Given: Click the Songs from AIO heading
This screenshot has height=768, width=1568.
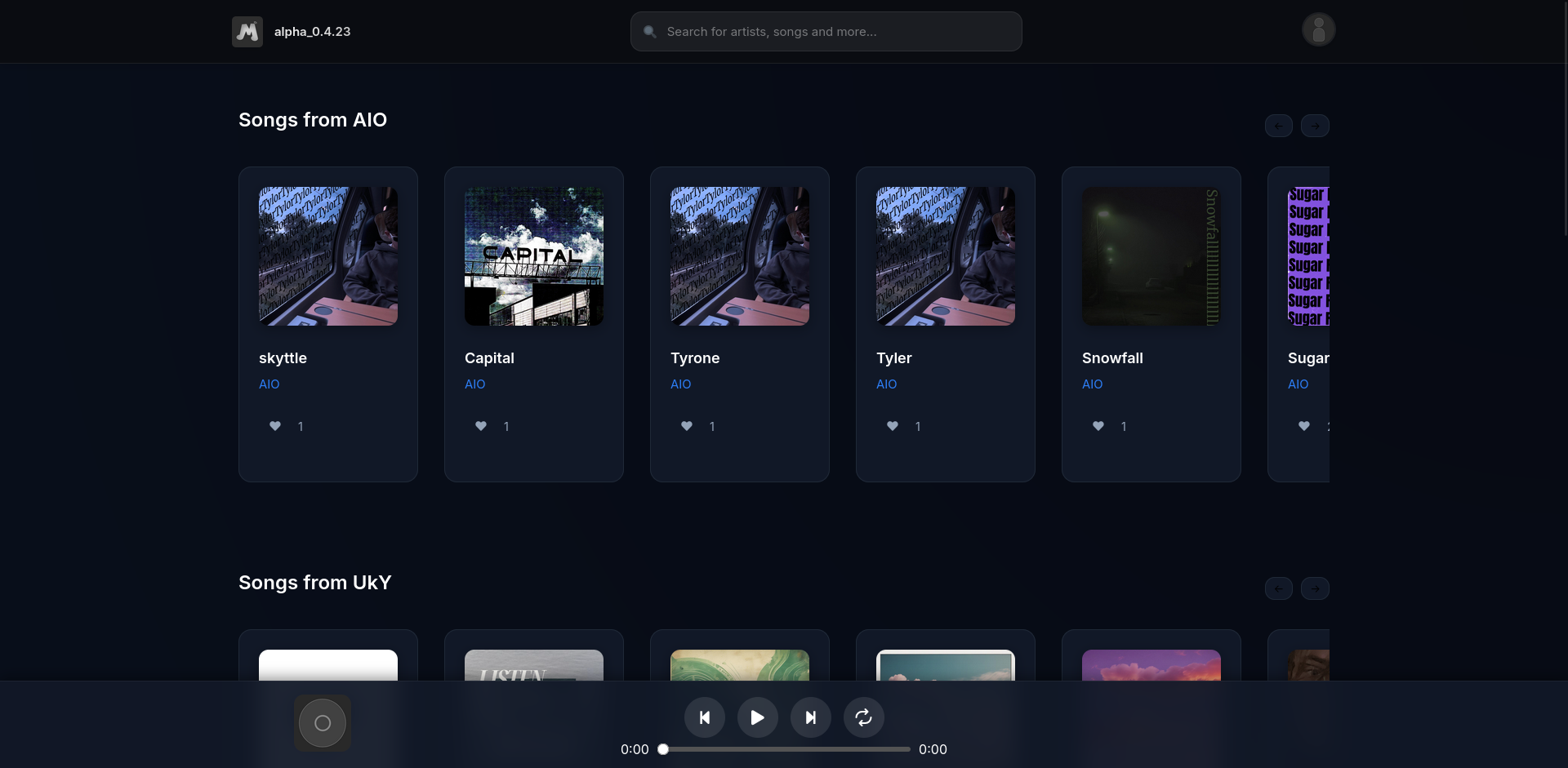Looking at the screenshot, I should coord(313,120).
